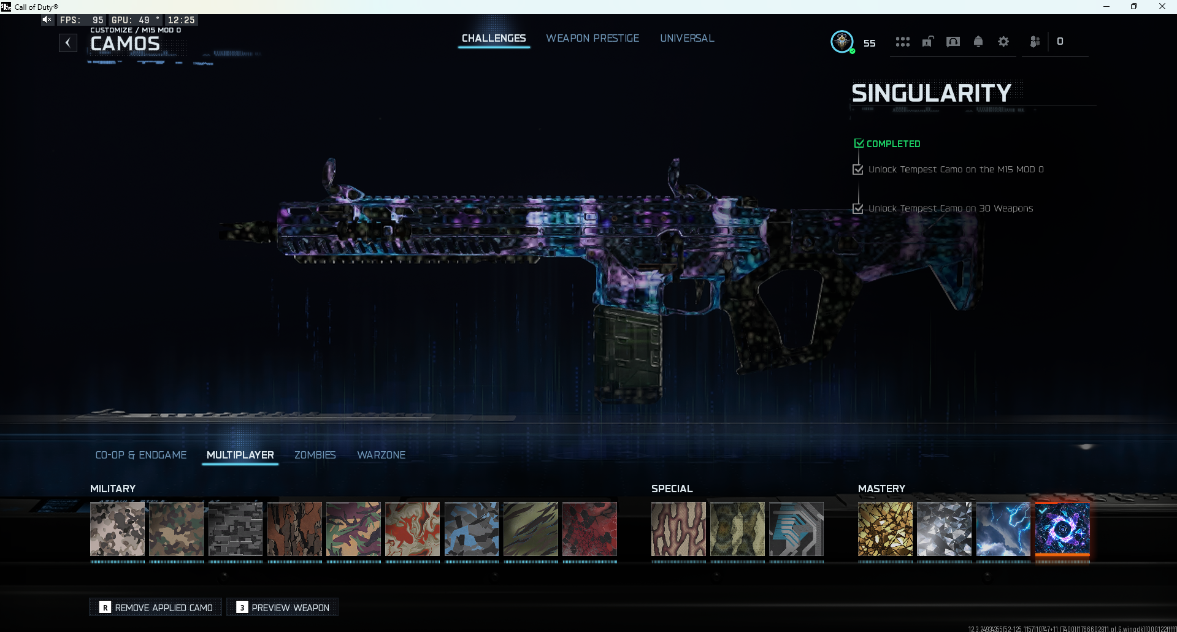Click the Call of Duty app icon in title bar
Viewport: 1177px width, 632px height.
(6, 7)
